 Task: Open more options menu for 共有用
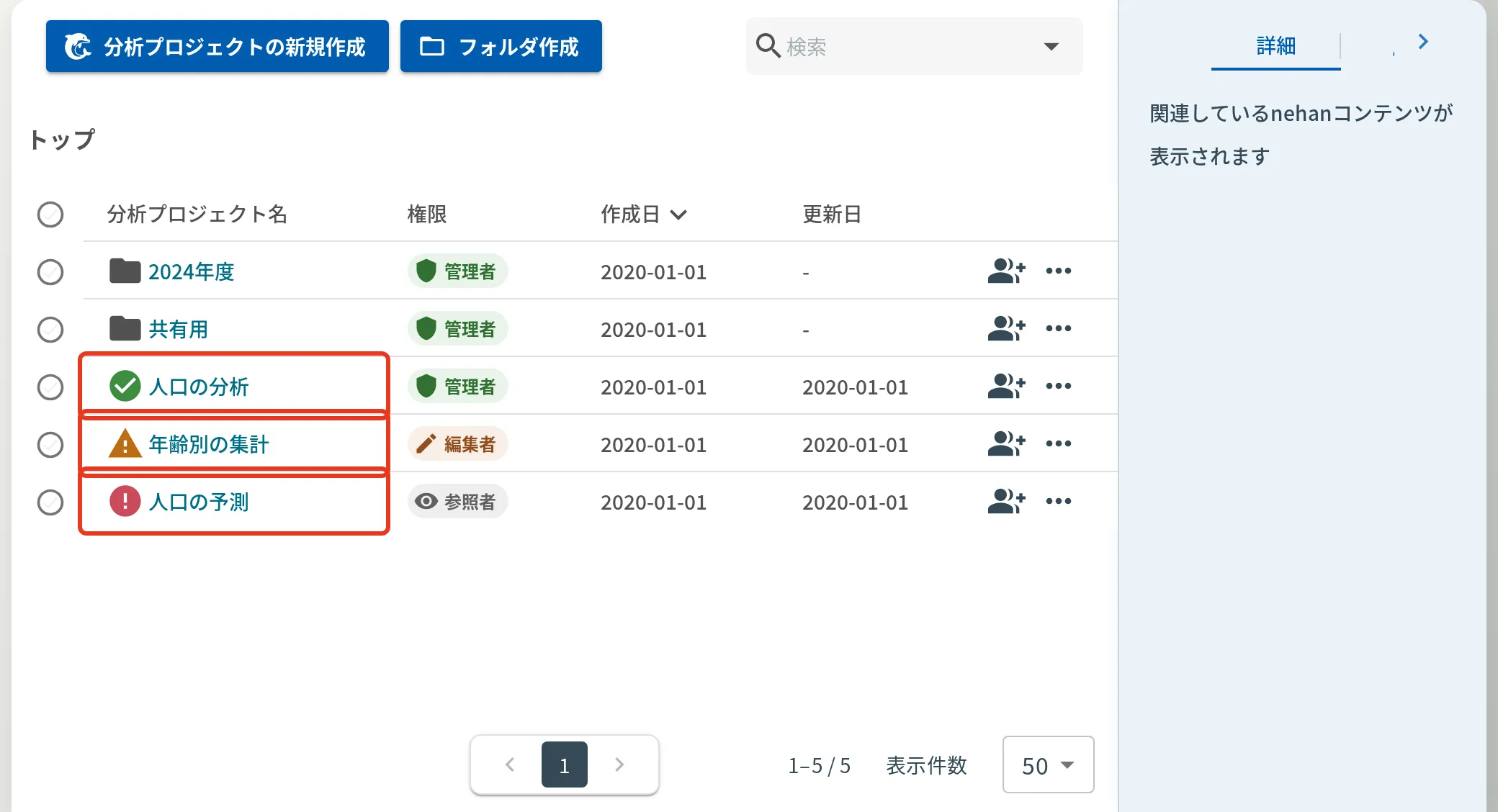click(x=1059, y=329)
